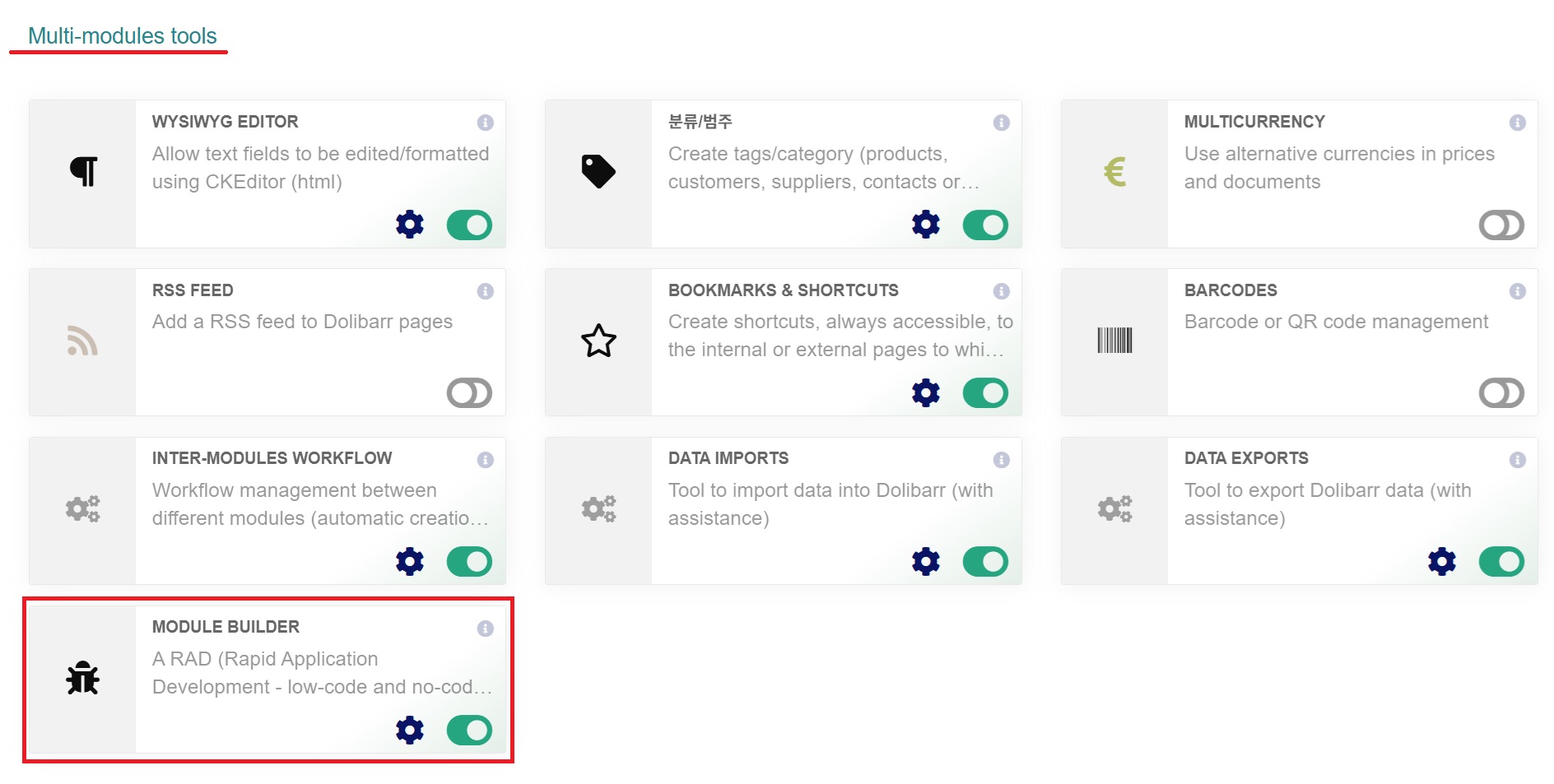This screenshot has height=784, width=1554.
Task: Disable the Module Builder toggle
Action: [x=469, y=730]
